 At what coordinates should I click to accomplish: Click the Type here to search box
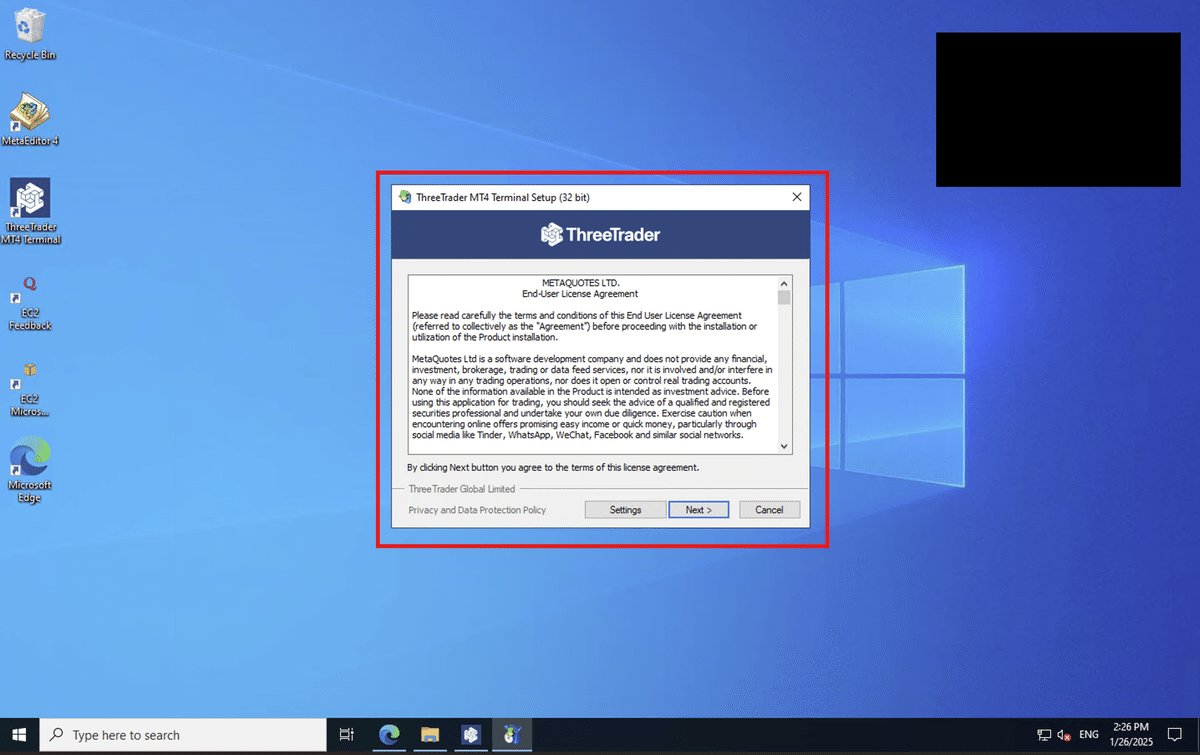(183, 735)
